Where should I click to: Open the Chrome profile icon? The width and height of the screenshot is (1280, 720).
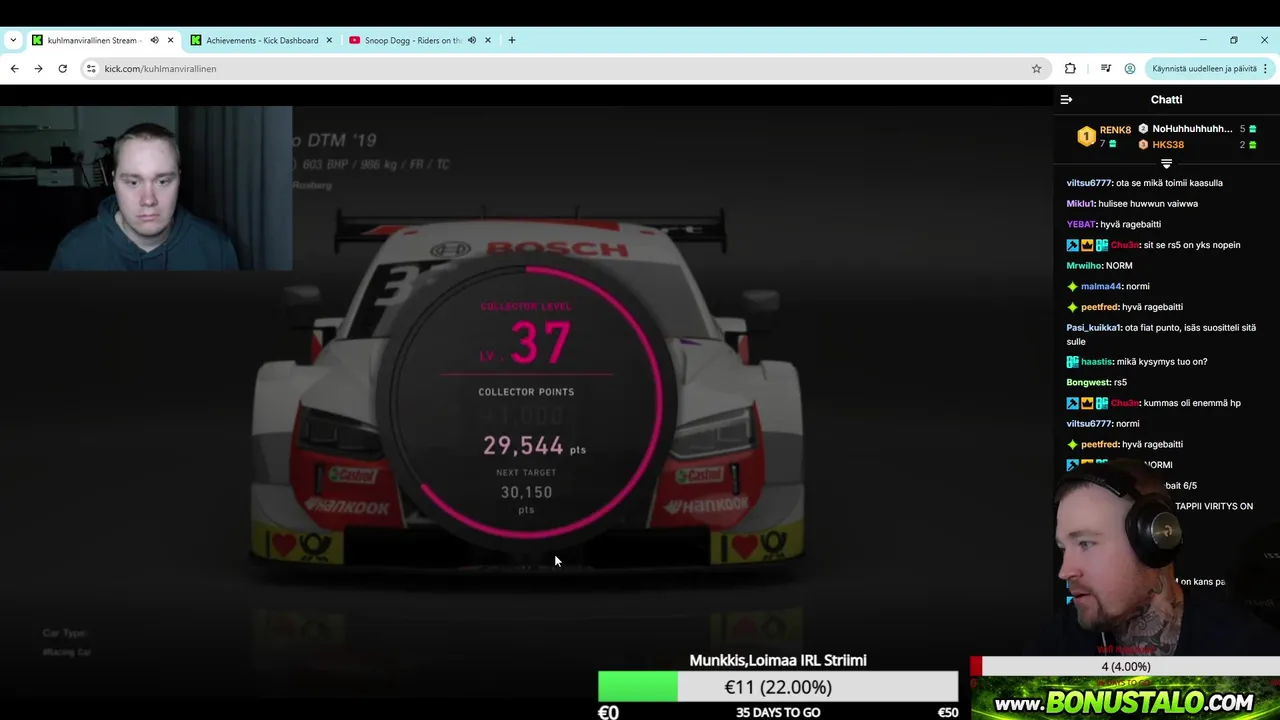[1130, 69]
